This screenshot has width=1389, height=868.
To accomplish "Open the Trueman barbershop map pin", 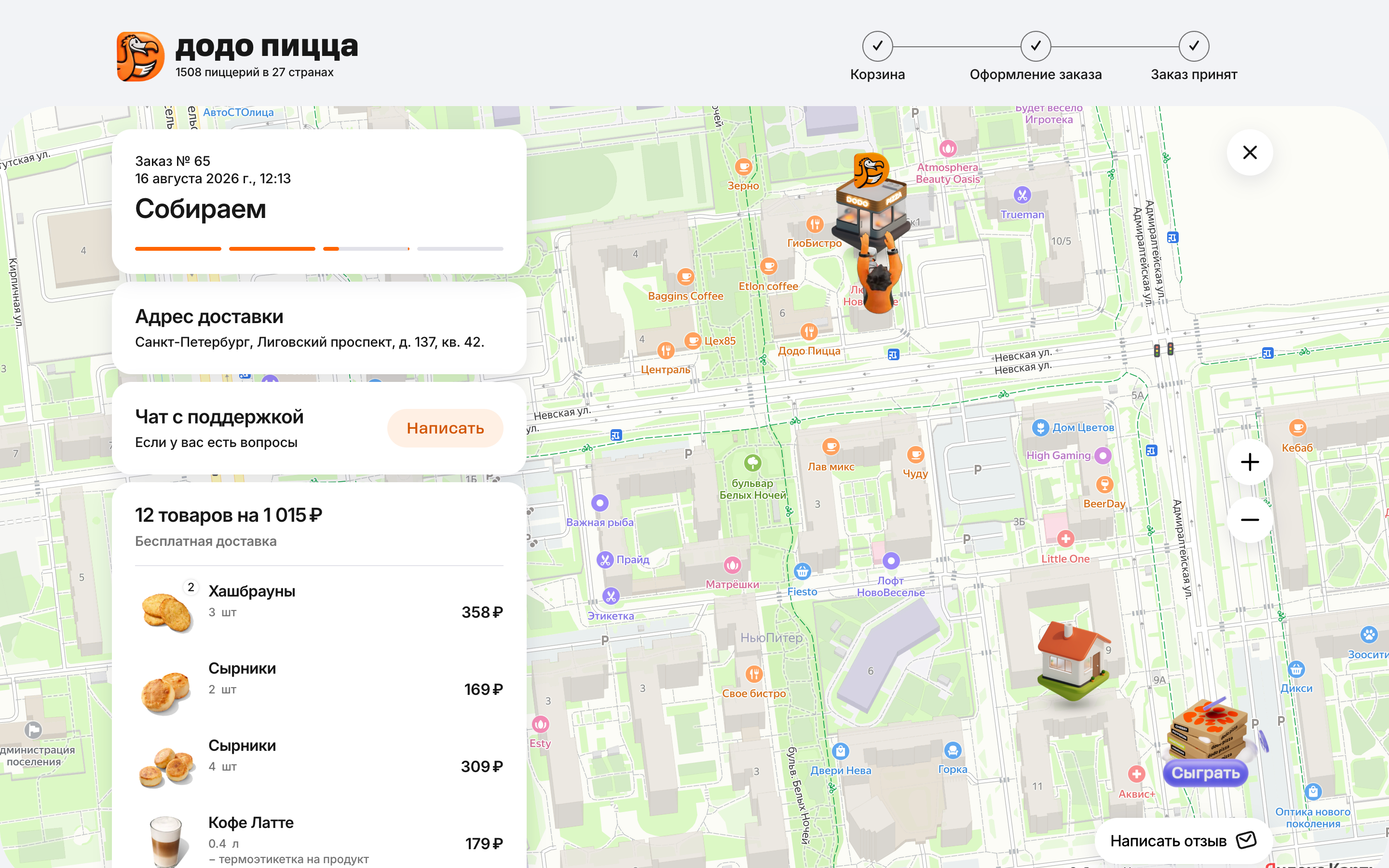I will (x=1021, y=195).
